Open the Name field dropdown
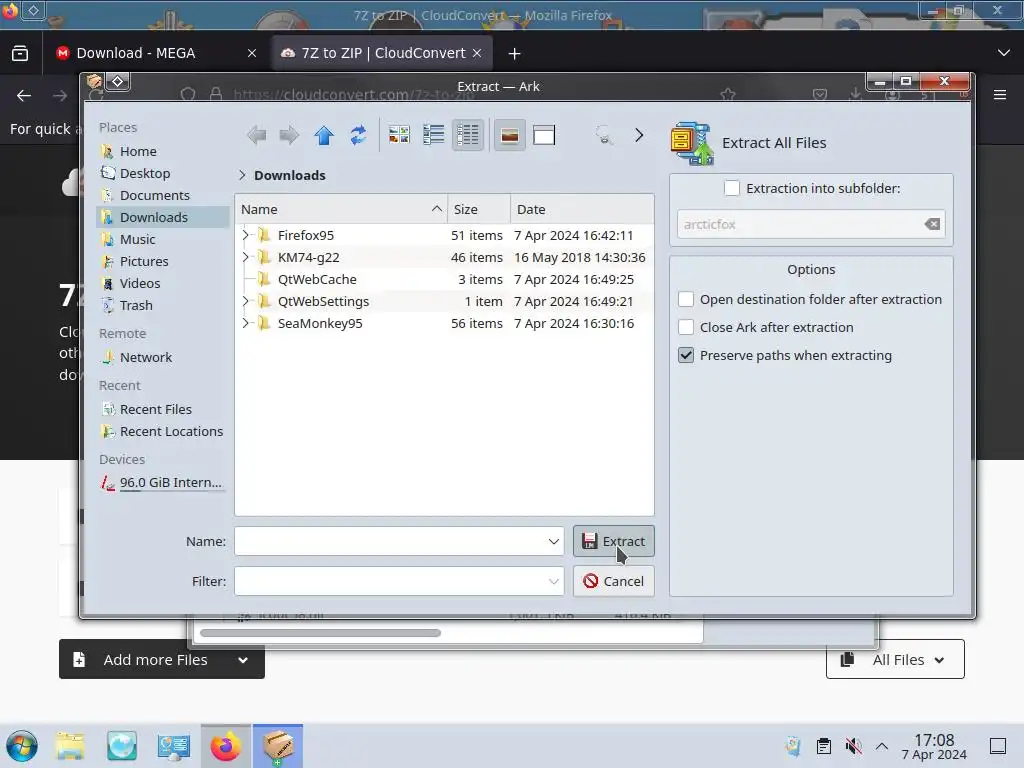 (x=553, y=541)
